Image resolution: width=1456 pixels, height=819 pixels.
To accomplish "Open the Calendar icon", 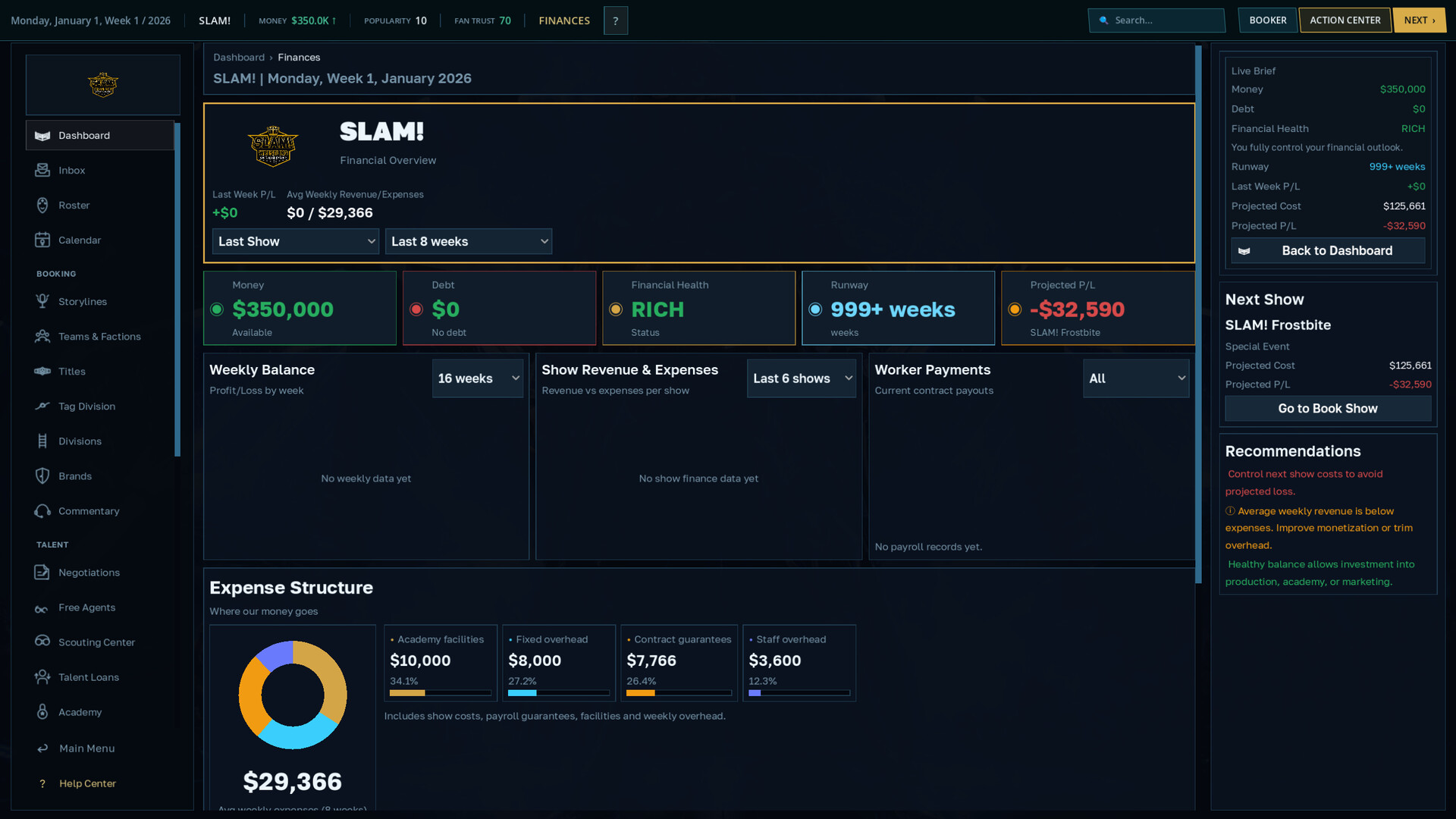I will click(x=42, y=240).
